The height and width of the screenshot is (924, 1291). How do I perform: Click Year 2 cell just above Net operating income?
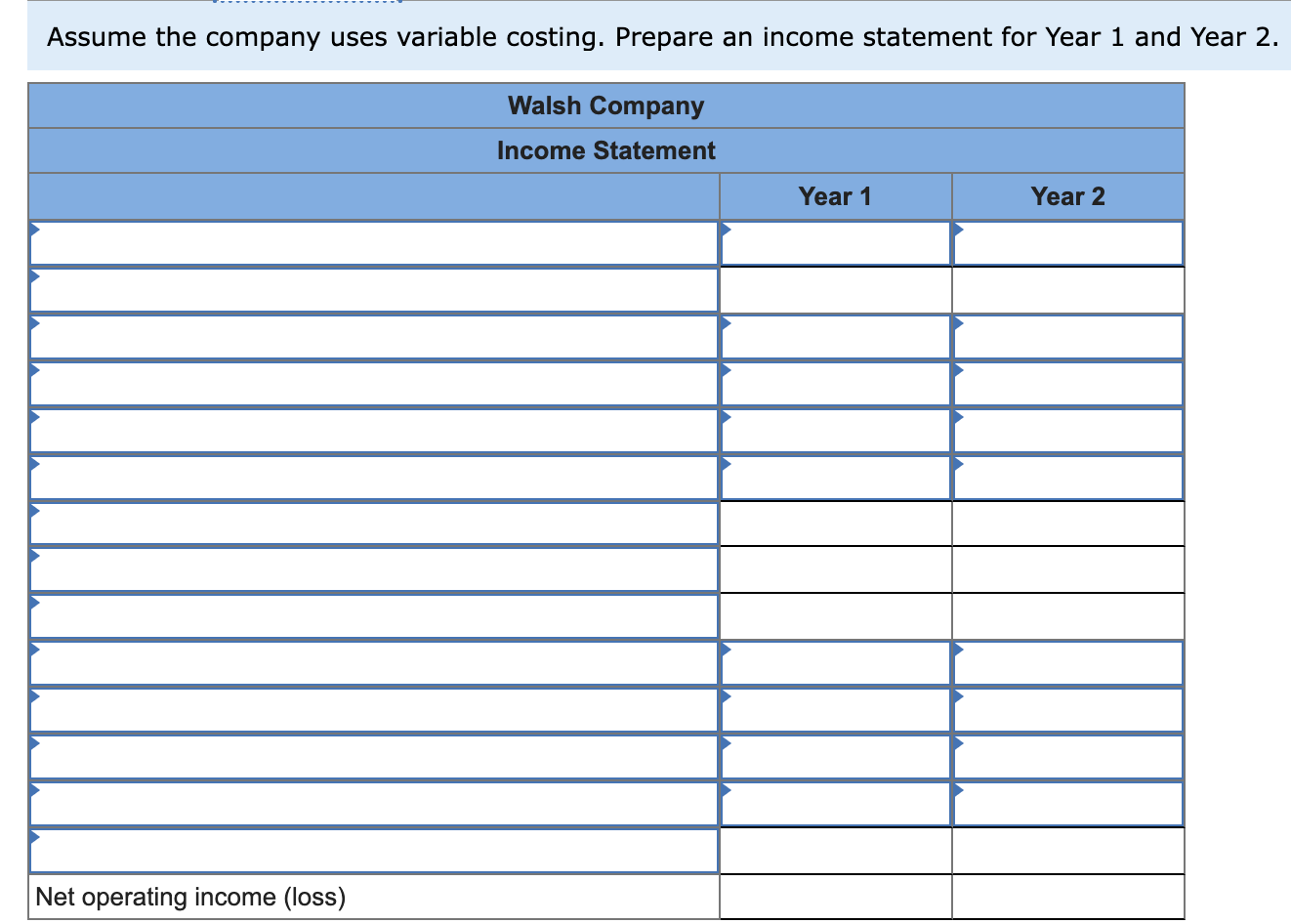pos(1068,853)
